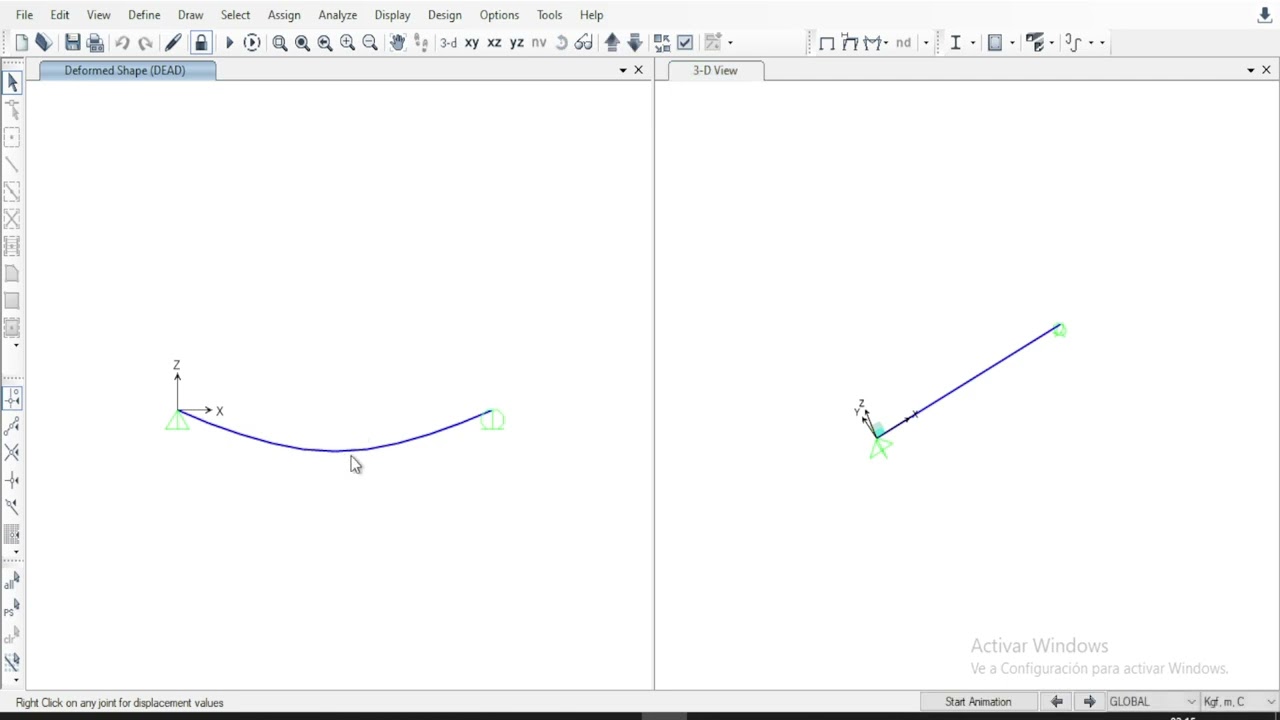Set view to xz plane
Viewport: 1280px width, 720px height.
pos(494,42)
